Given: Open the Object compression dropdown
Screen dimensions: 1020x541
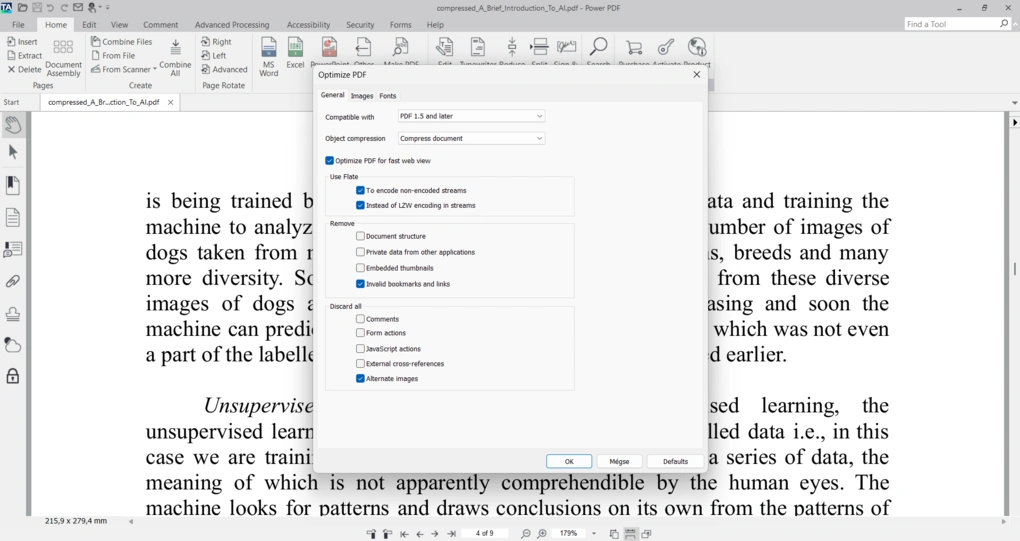Looking at the screenshot, I should click(471, 139).
